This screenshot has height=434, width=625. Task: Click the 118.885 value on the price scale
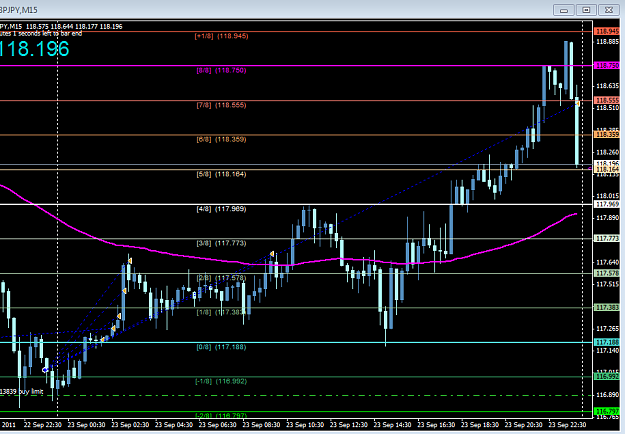point(608,41)
